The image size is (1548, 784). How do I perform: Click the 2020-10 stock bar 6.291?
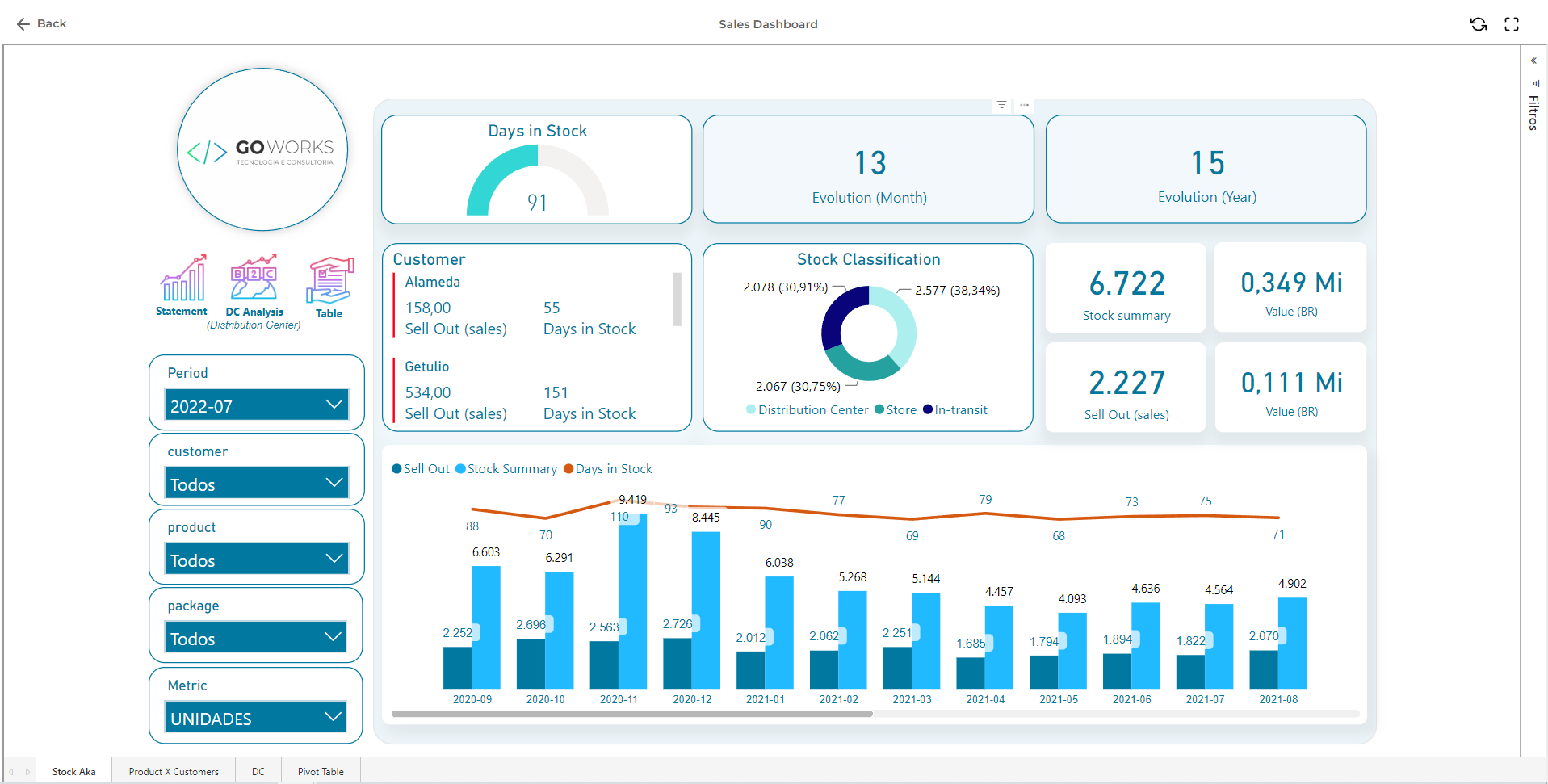coord(559,630)
